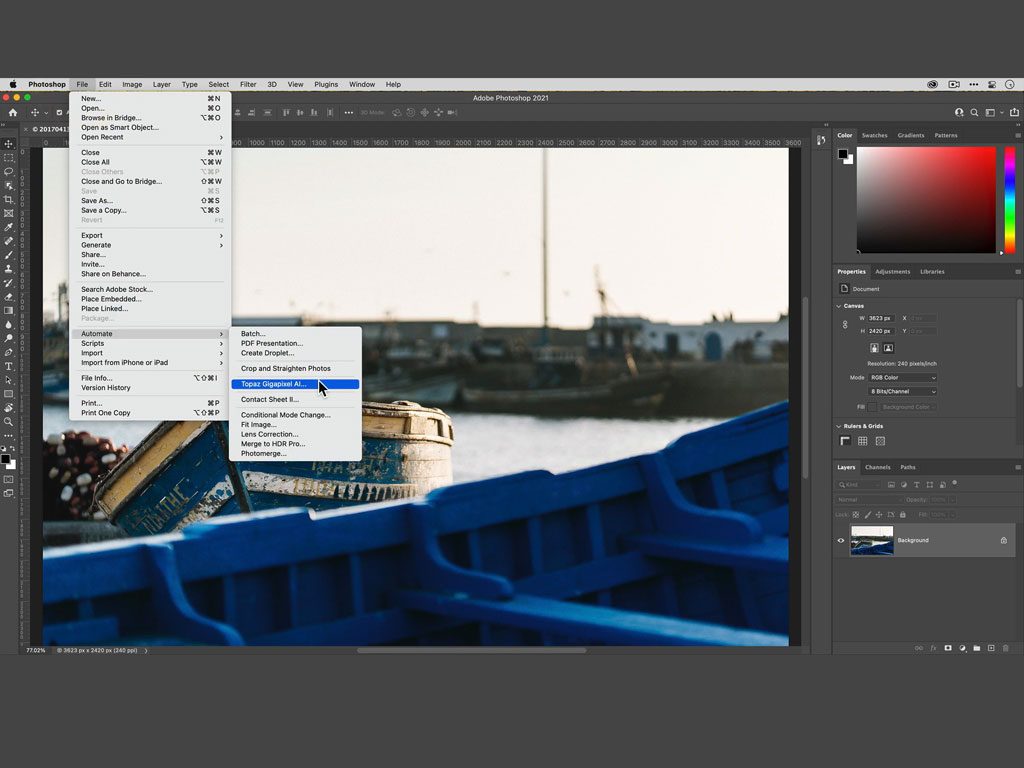Pick the Eyedropper tool

9,227
